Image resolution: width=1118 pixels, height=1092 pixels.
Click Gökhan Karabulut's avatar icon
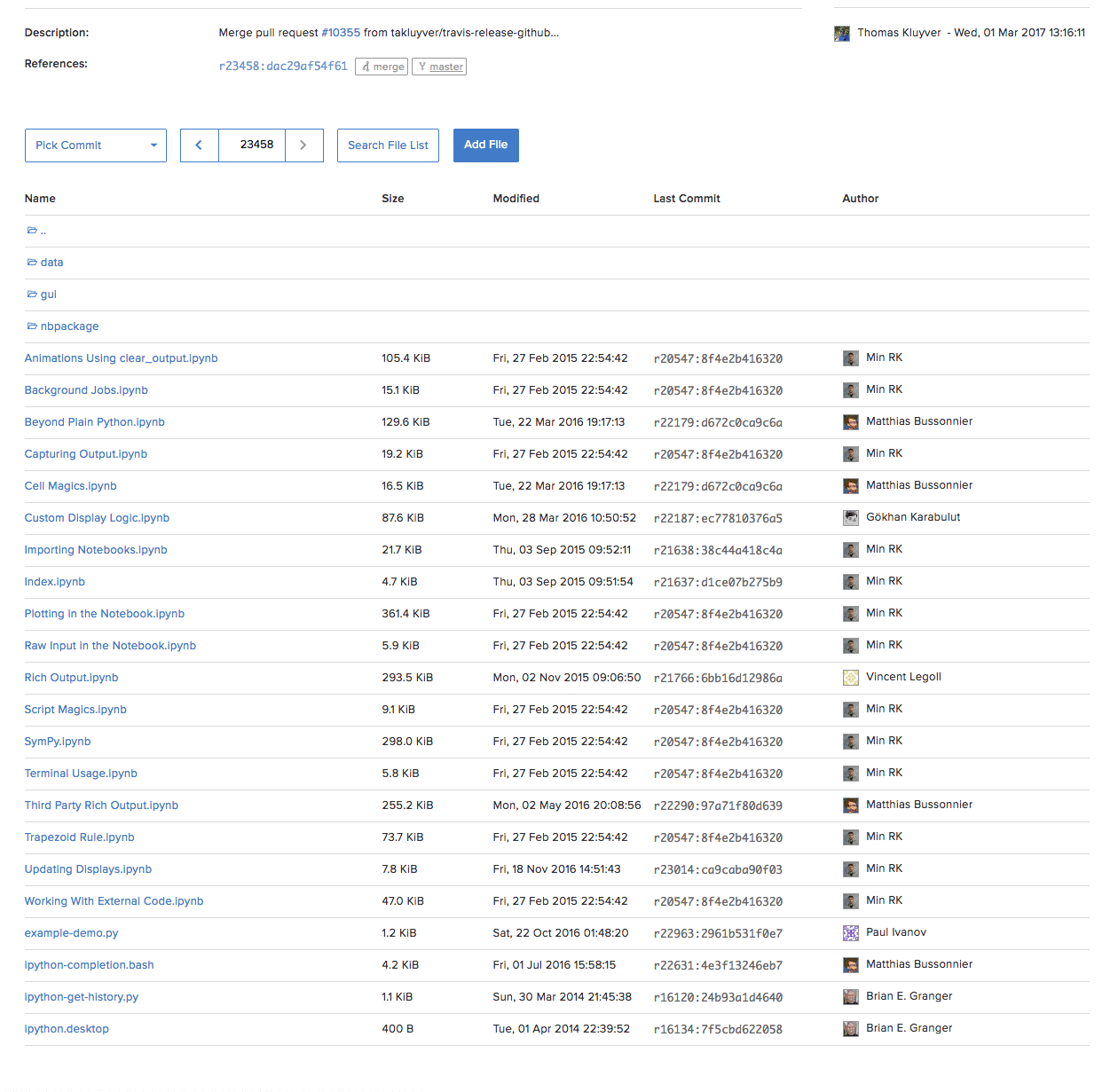click(850, 518)
